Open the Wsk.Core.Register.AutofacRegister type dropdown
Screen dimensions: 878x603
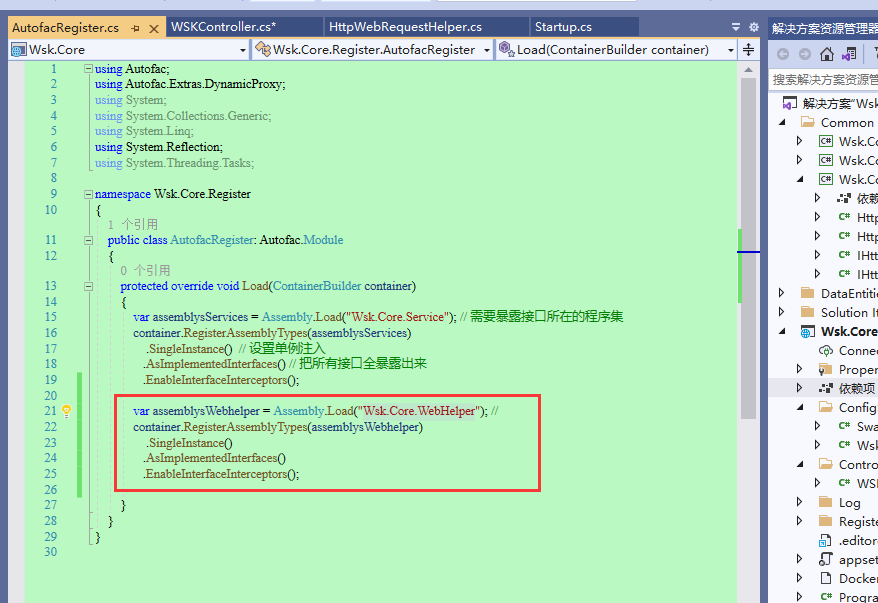point(487,48)
